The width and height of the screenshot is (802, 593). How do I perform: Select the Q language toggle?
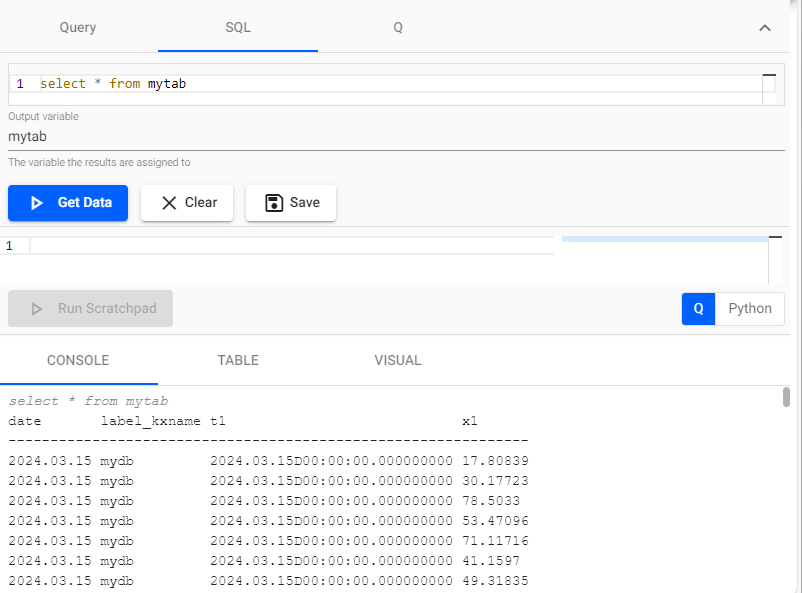[x=699, y=309]
